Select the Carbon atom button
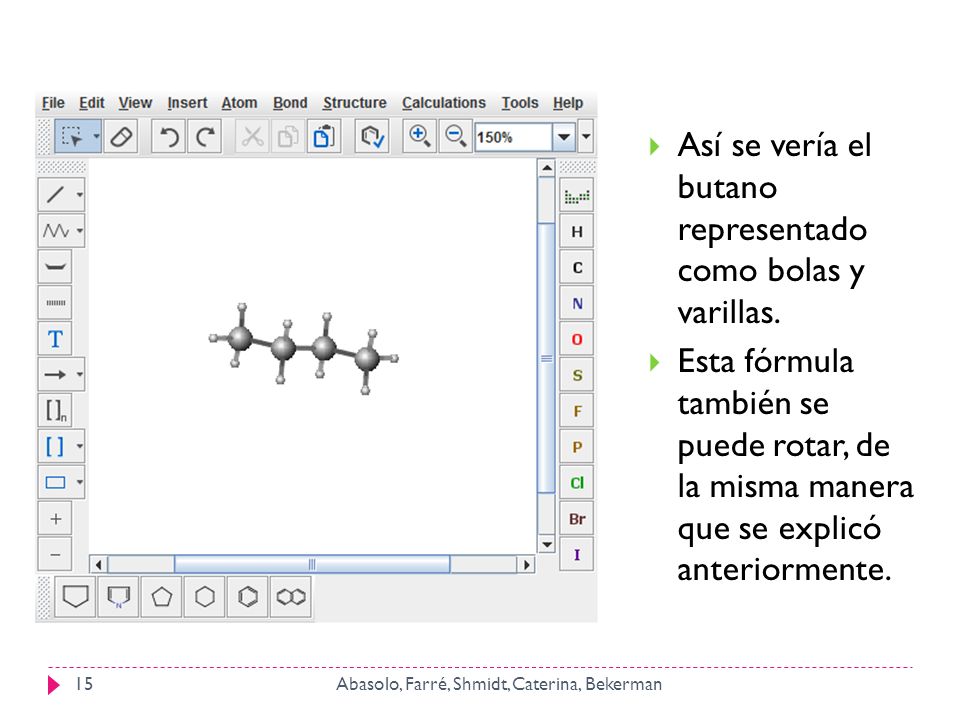Screen dimensions: 960x720 [x=577, y=268]
